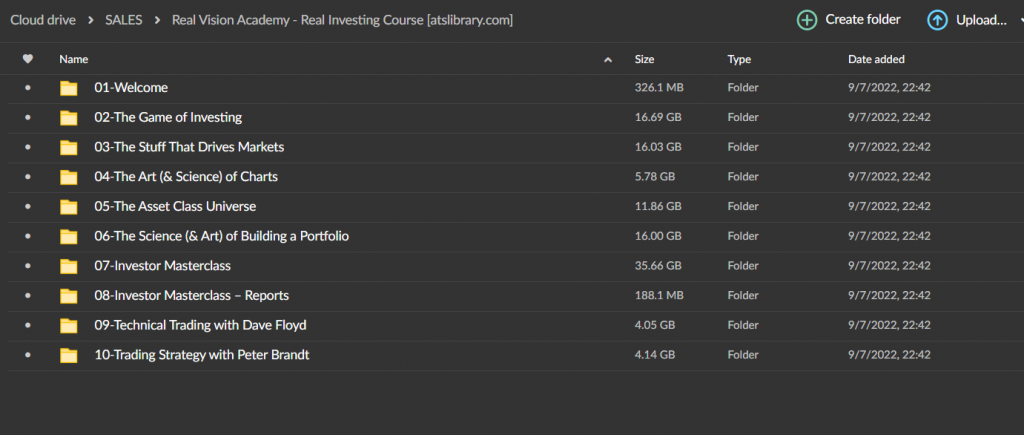The image size is (1024, 435).
Task: Click the Create folder plus icon
Action: 807,20
